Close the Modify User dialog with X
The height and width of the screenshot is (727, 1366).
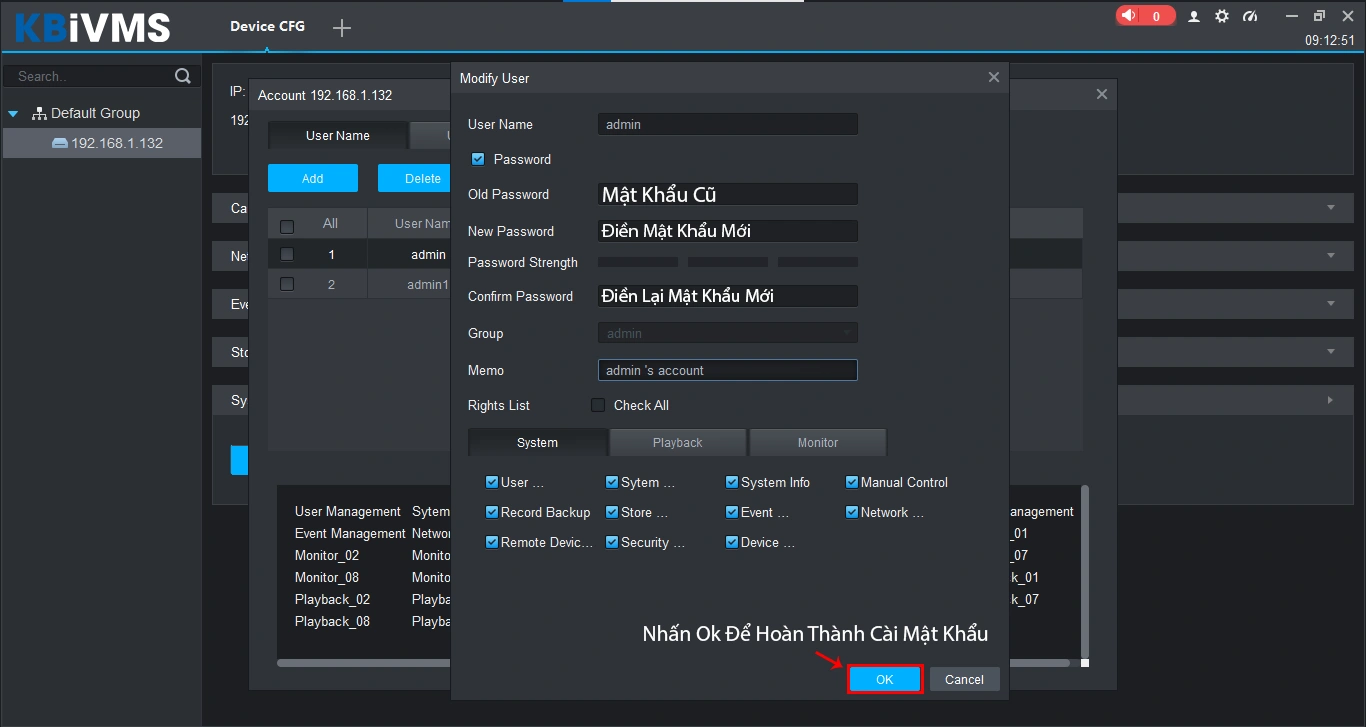993,78
